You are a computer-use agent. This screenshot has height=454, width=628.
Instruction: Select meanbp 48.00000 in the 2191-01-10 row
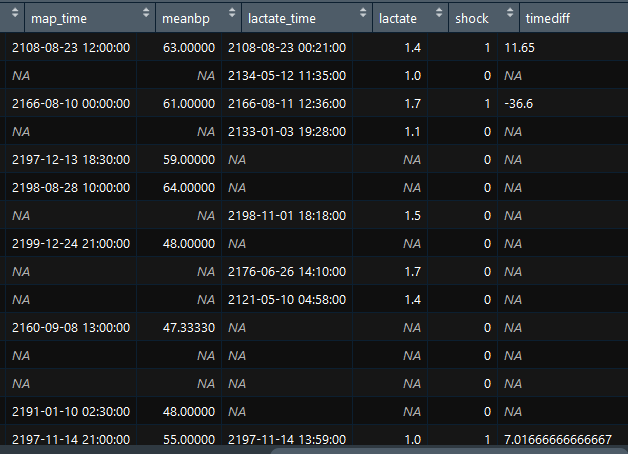tap(189, 412)
